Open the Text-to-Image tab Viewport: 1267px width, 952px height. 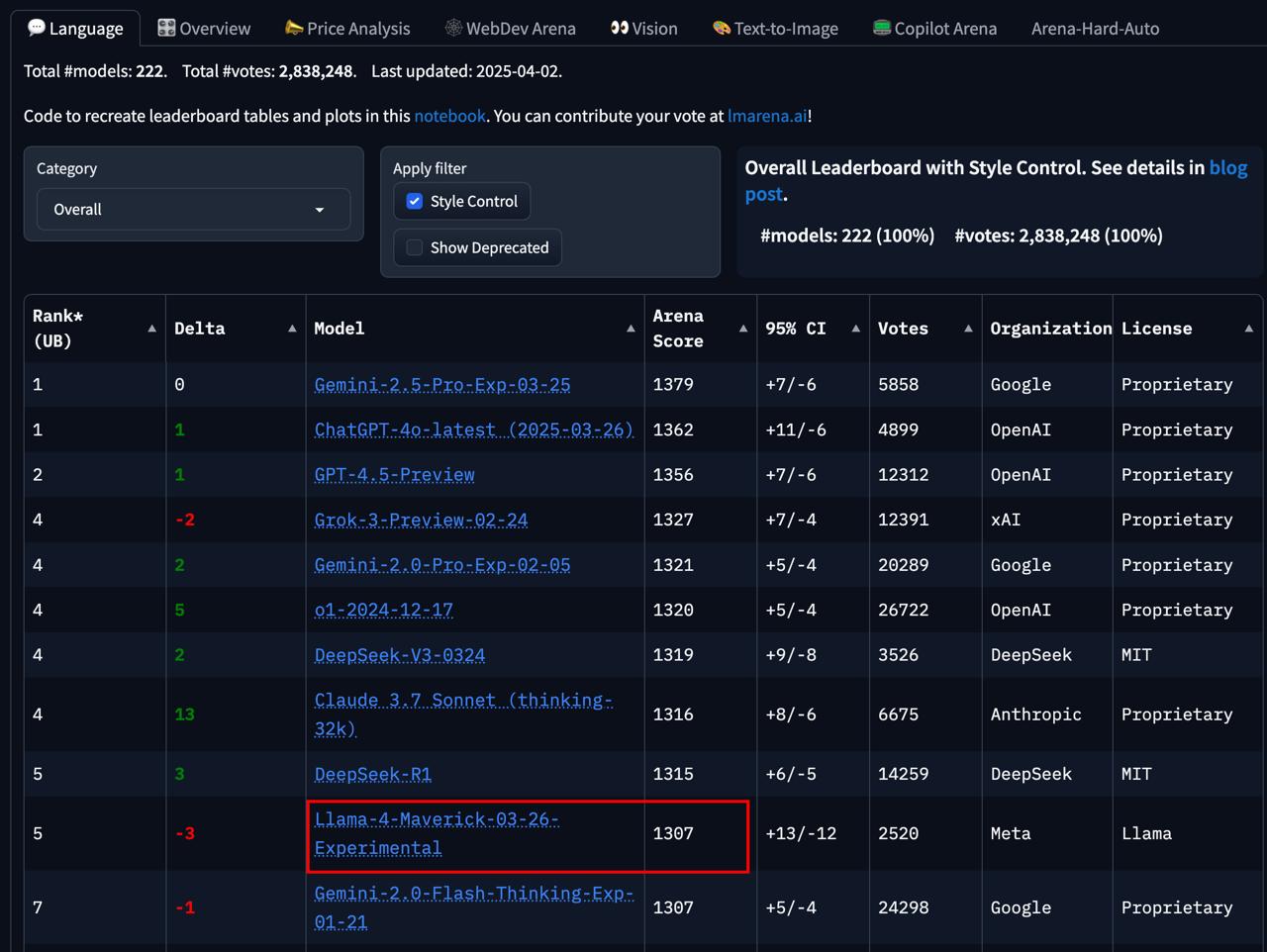[x=775, y=29]
